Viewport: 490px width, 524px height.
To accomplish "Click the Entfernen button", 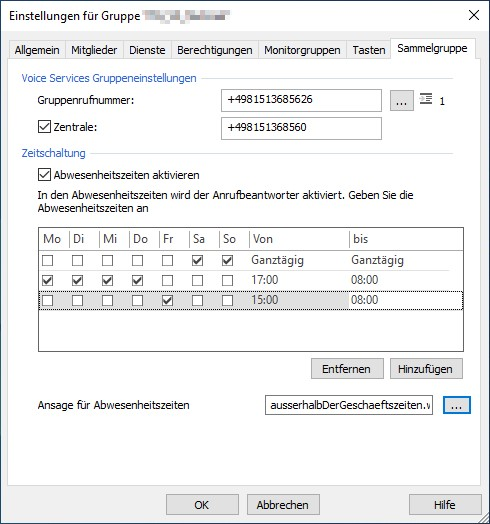I will pyautogui.click(x=347, y=369).
